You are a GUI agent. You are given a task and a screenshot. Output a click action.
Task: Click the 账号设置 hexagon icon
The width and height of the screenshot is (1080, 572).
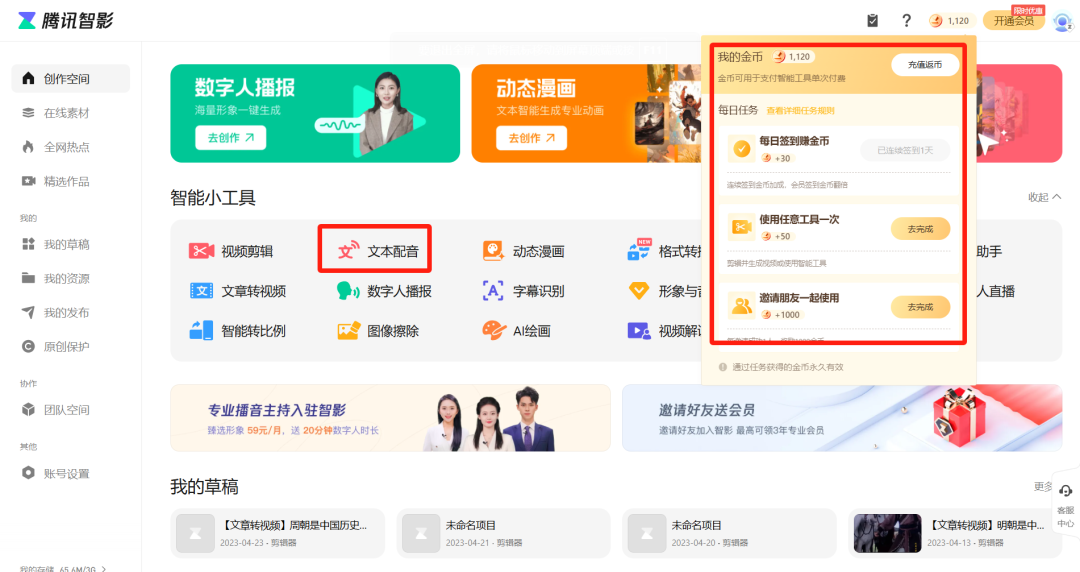pyautogui.click(x=28, y=473)
